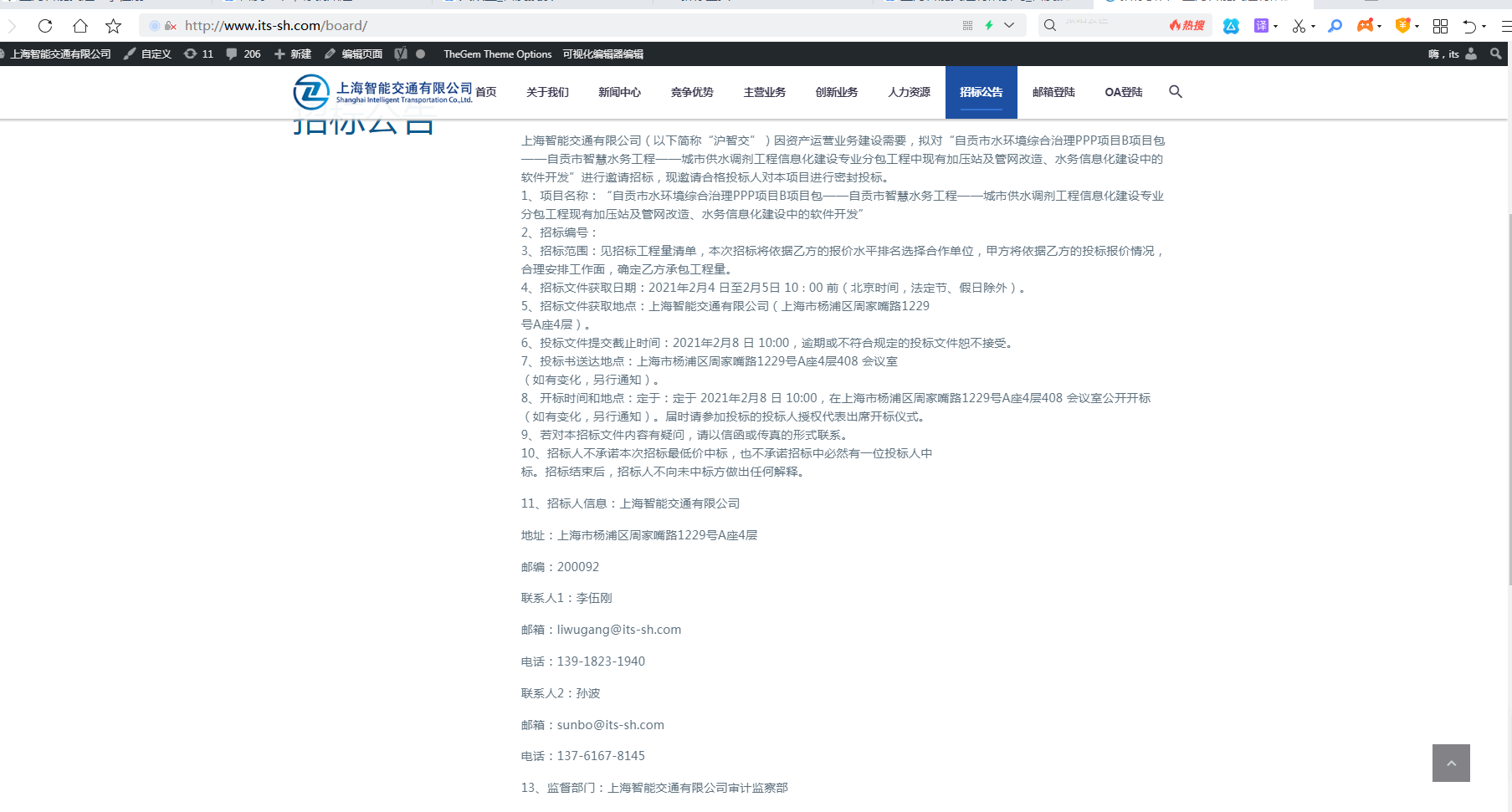This screenshot has height=812, width=1512.
Task: Go to the browser home page
Action: (80, 26)
